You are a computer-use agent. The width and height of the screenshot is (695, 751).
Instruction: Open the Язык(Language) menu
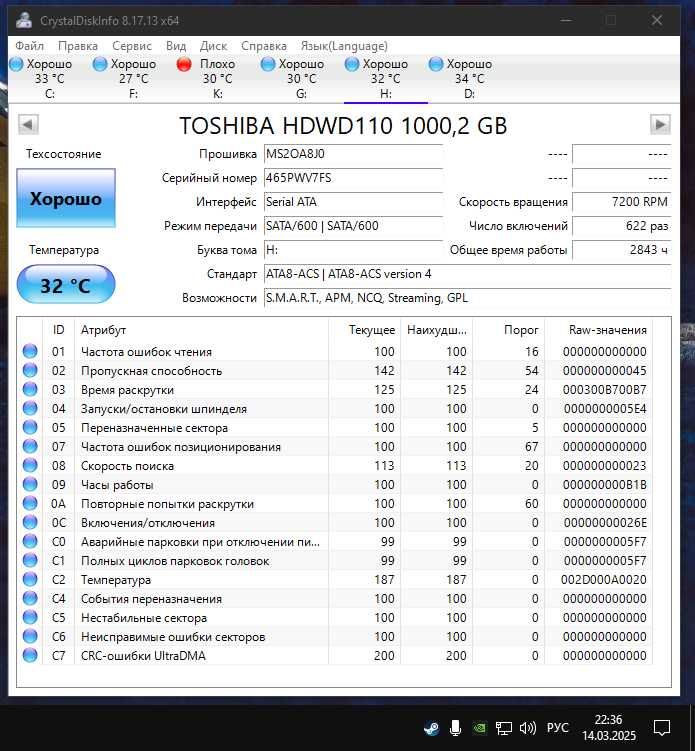[x=344, y=46]
